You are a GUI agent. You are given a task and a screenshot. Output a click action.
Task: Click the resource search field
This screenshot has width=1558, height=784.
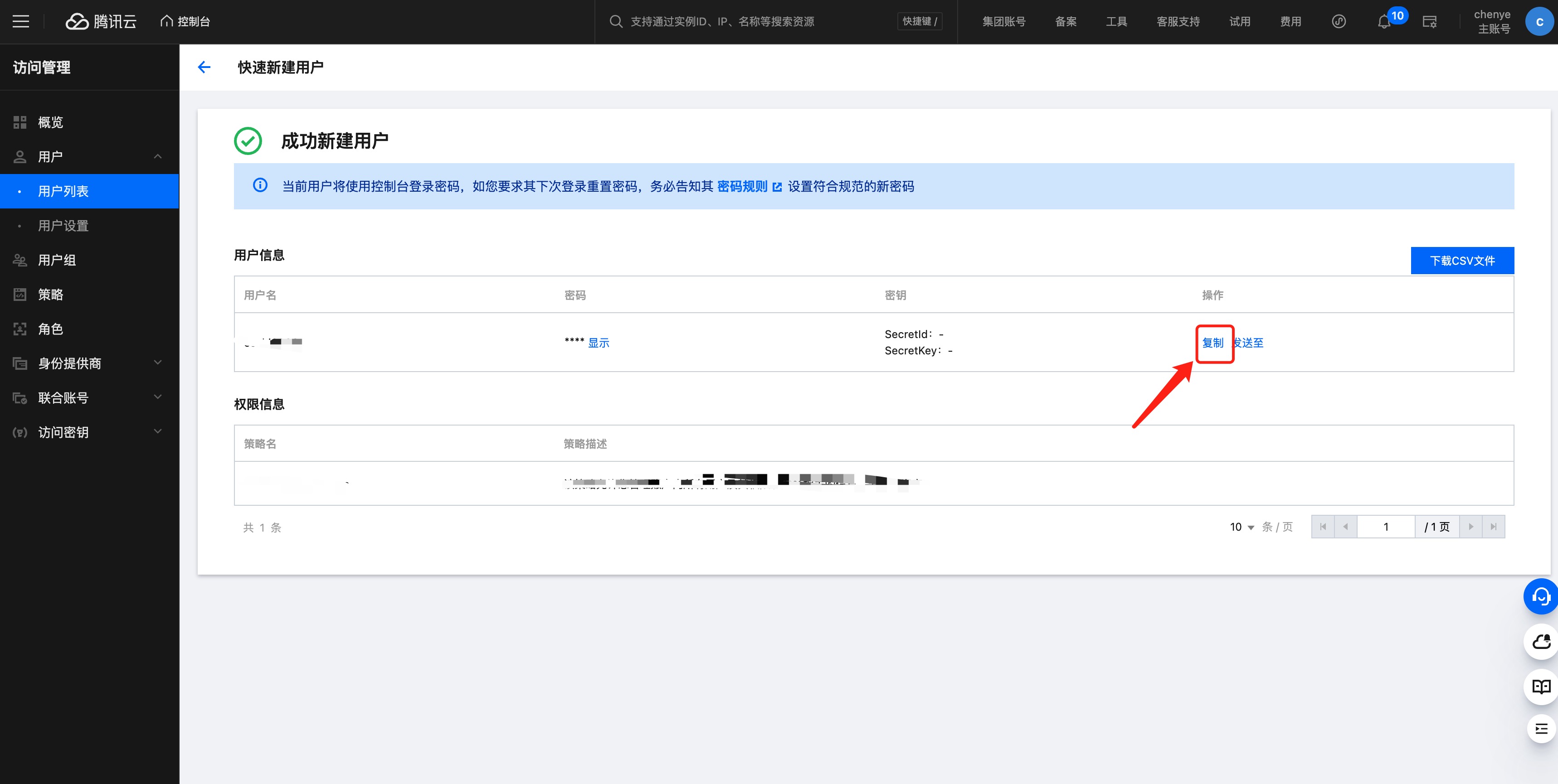pyautogui.click(x=722, y=22)
